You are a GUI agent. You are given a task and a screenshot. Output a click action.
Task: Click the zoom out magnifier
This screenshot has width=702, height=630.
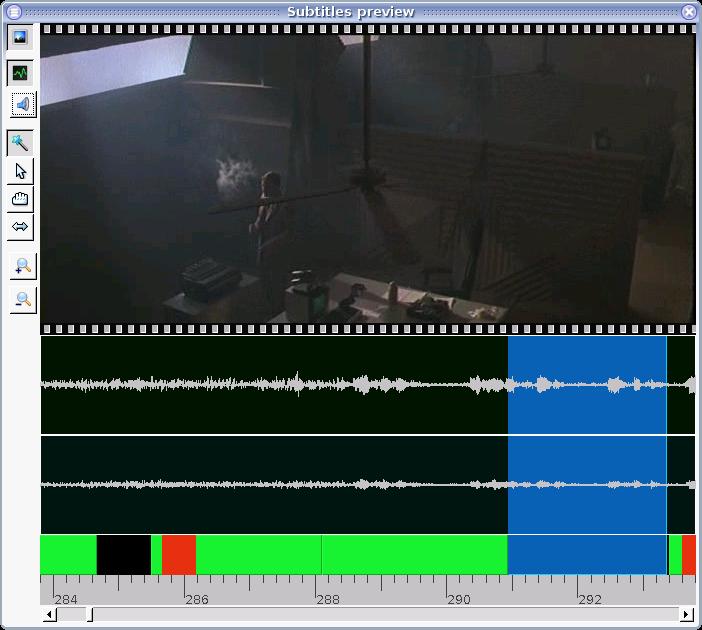(23, 300)
